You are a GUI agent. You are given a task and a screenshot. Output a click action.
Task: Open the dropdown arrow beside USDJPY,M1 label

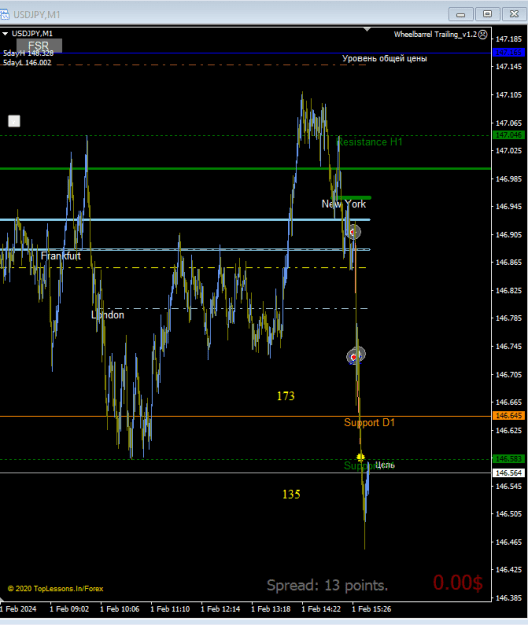[5, 34]
